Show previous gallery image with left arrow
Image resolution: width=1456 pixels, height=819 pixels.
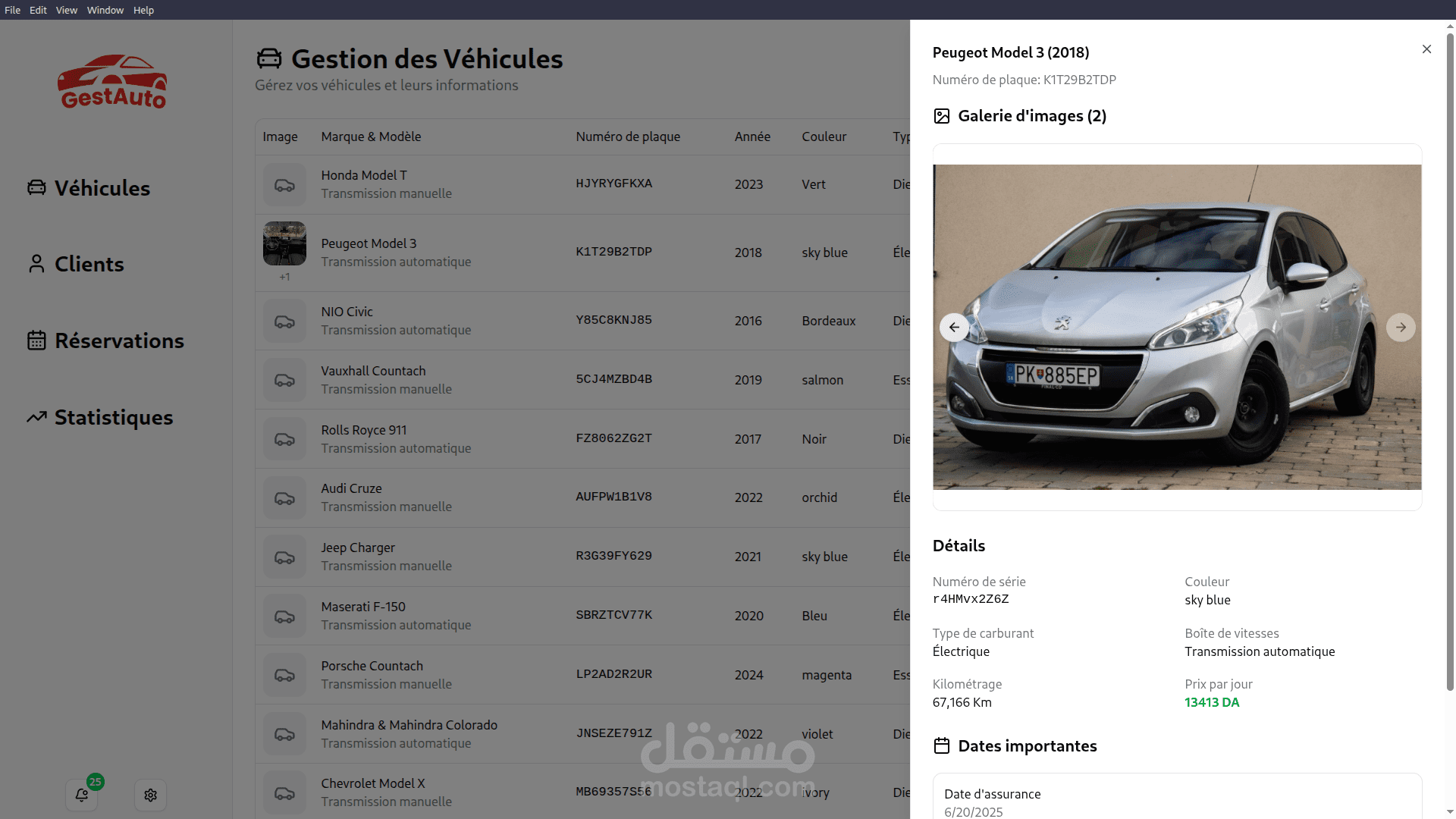click(954, 328)
